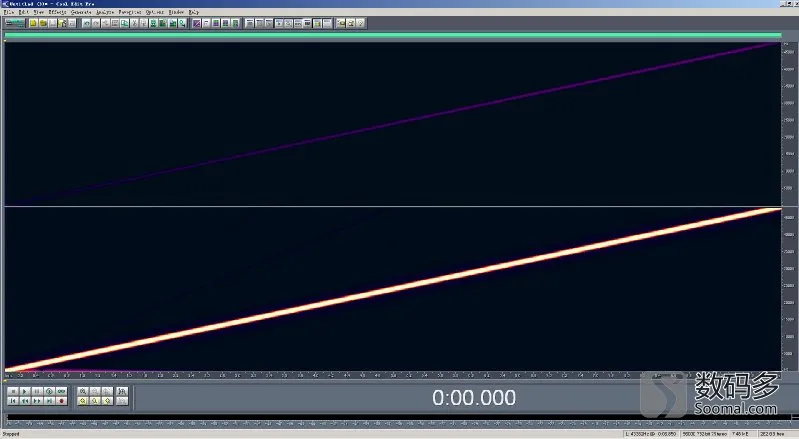The image size is (799, 439).
Task: Click Zoom In Horizontally icon
Action: click(x=83, y=392)
